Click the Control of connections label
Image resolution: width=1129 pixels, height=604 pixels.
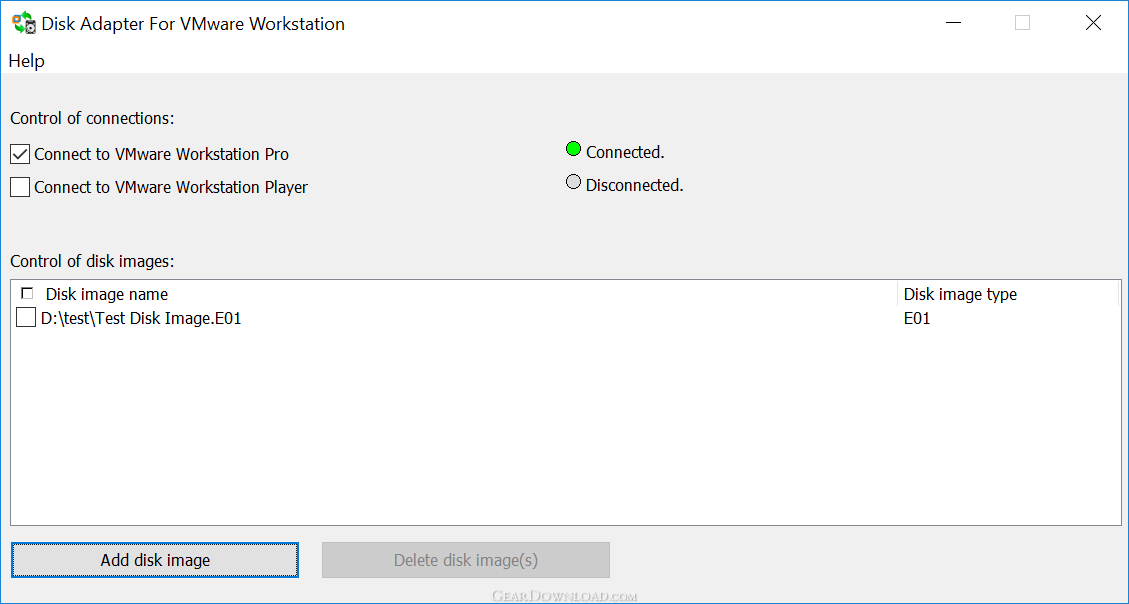pos(92,118)
